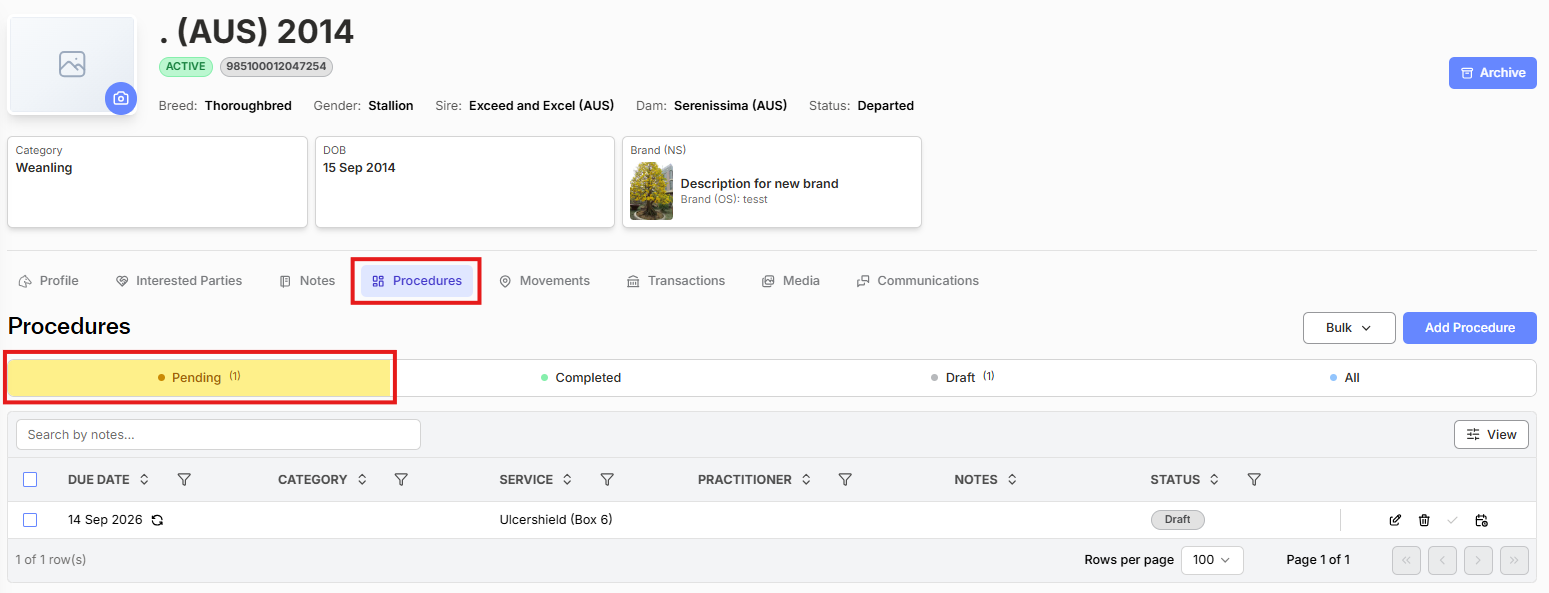1549x593 pixels.
Task: Click the camera upload photo icon
Action: [x=121, y=98]
